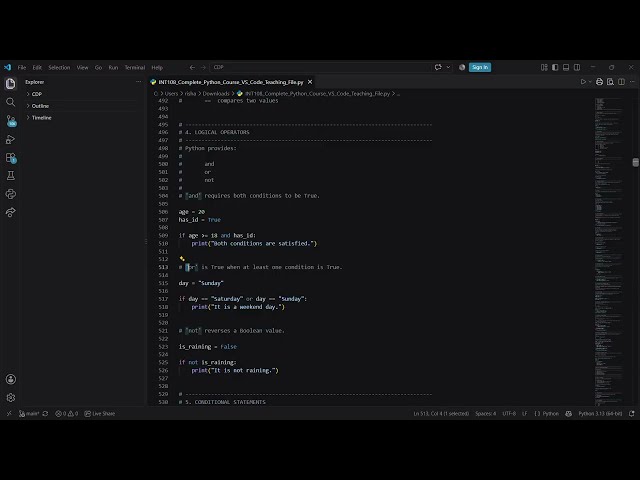Click the Sign In button

coord(480,67)
